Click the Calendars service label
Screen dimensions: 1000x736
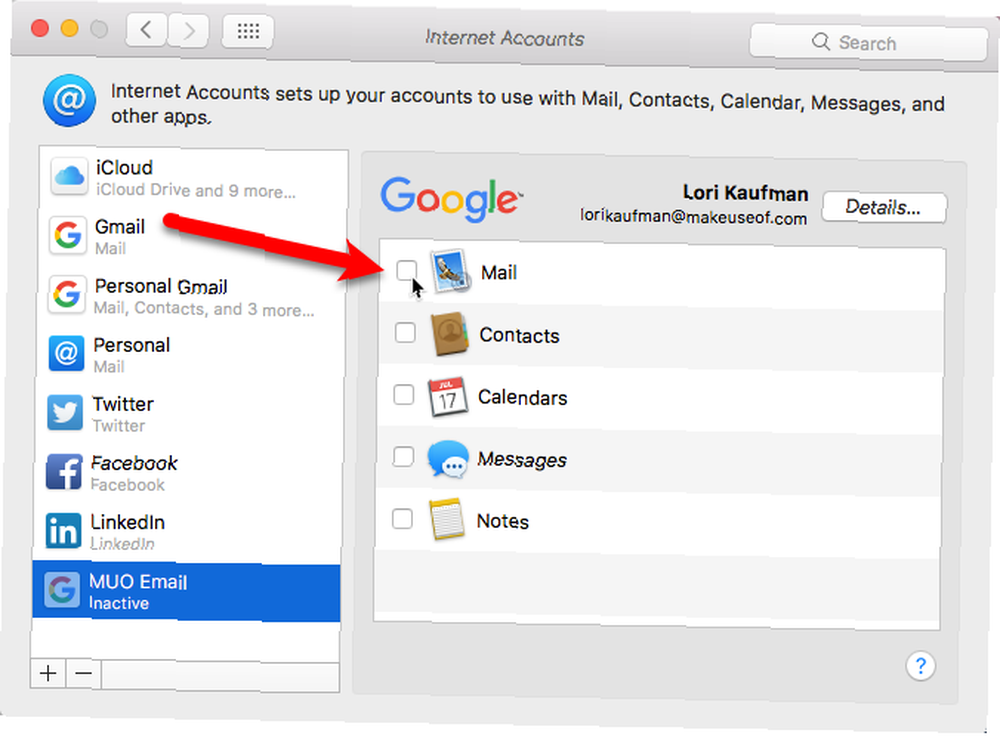pyautogui.click(x=522, y=397)
